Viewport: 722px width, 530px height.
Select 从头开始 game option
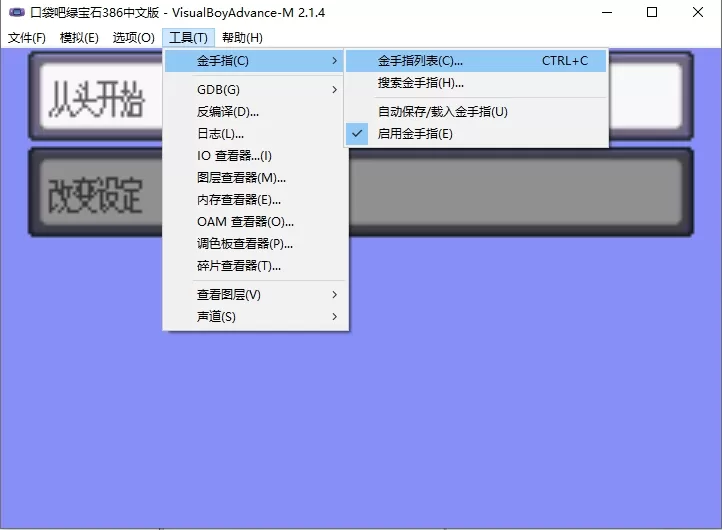click(96, 97)
